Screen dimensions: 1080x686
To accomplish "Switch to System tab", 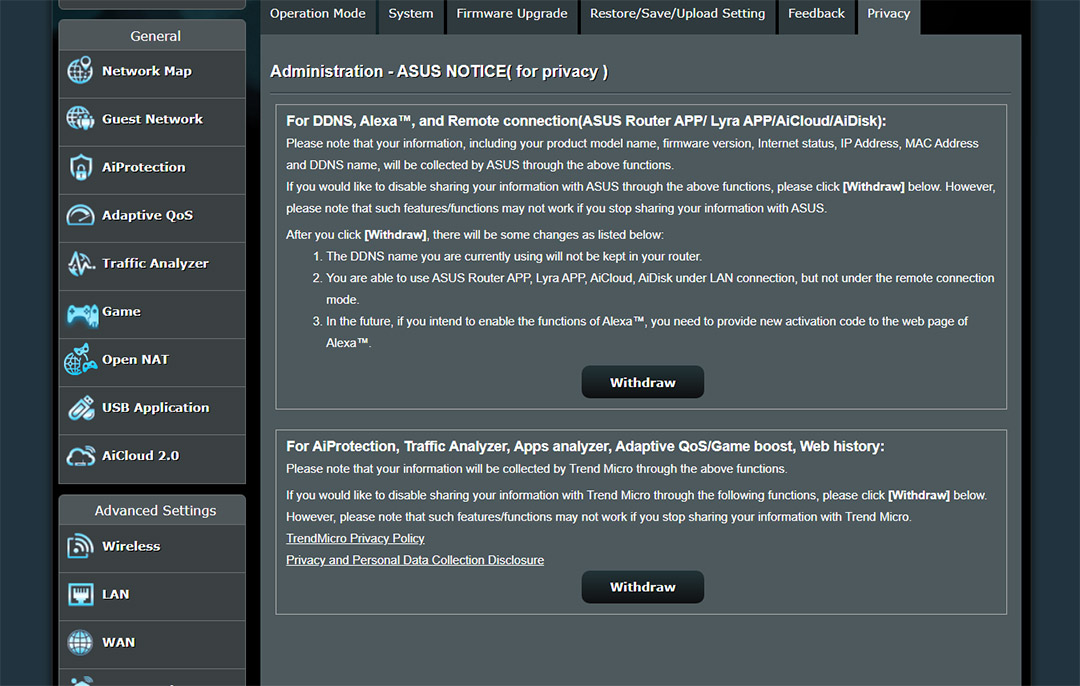I will pos(411,16).
